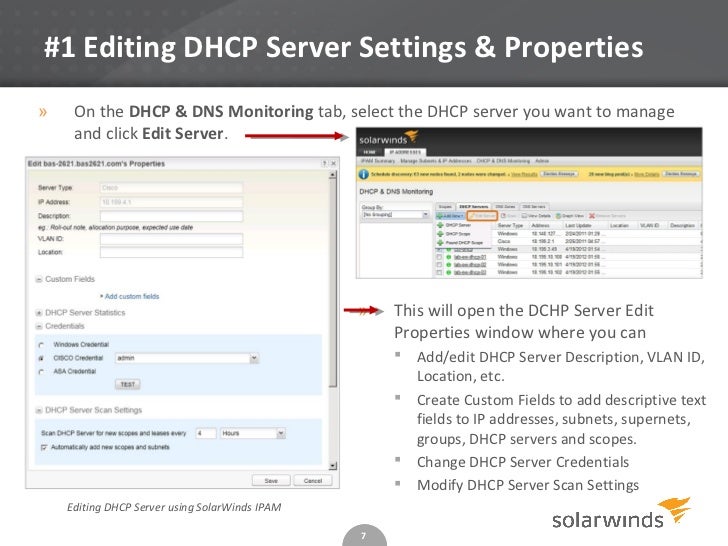Switch to the DHCP Servers tab
Viewport: 728px width, 546px height.
point(474,207)
